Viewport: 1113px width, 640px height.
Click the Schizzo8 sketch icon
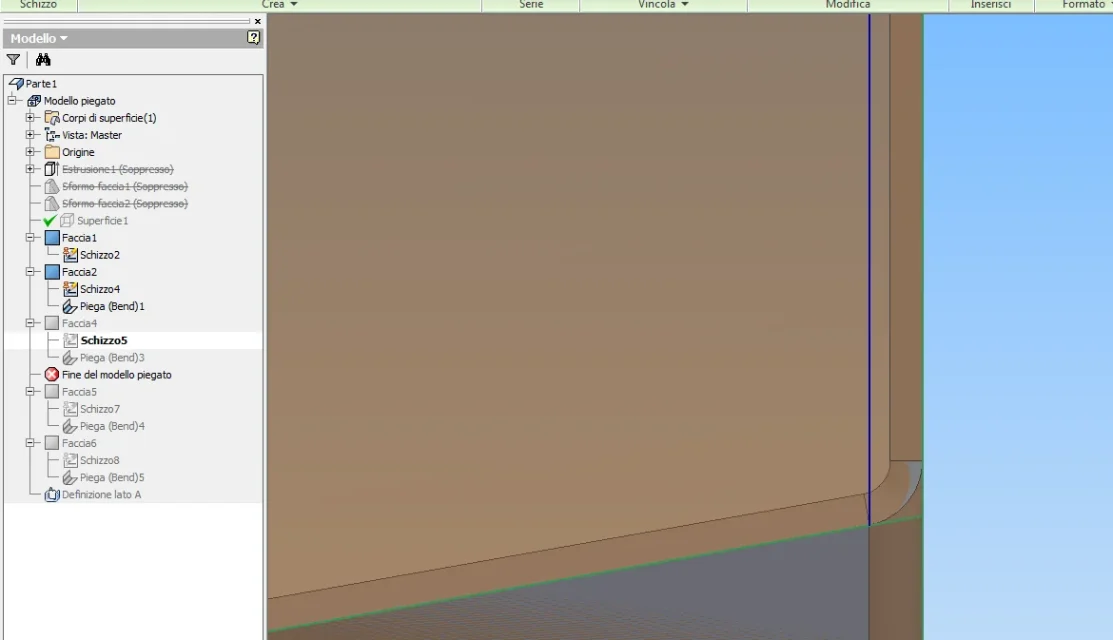70,460
